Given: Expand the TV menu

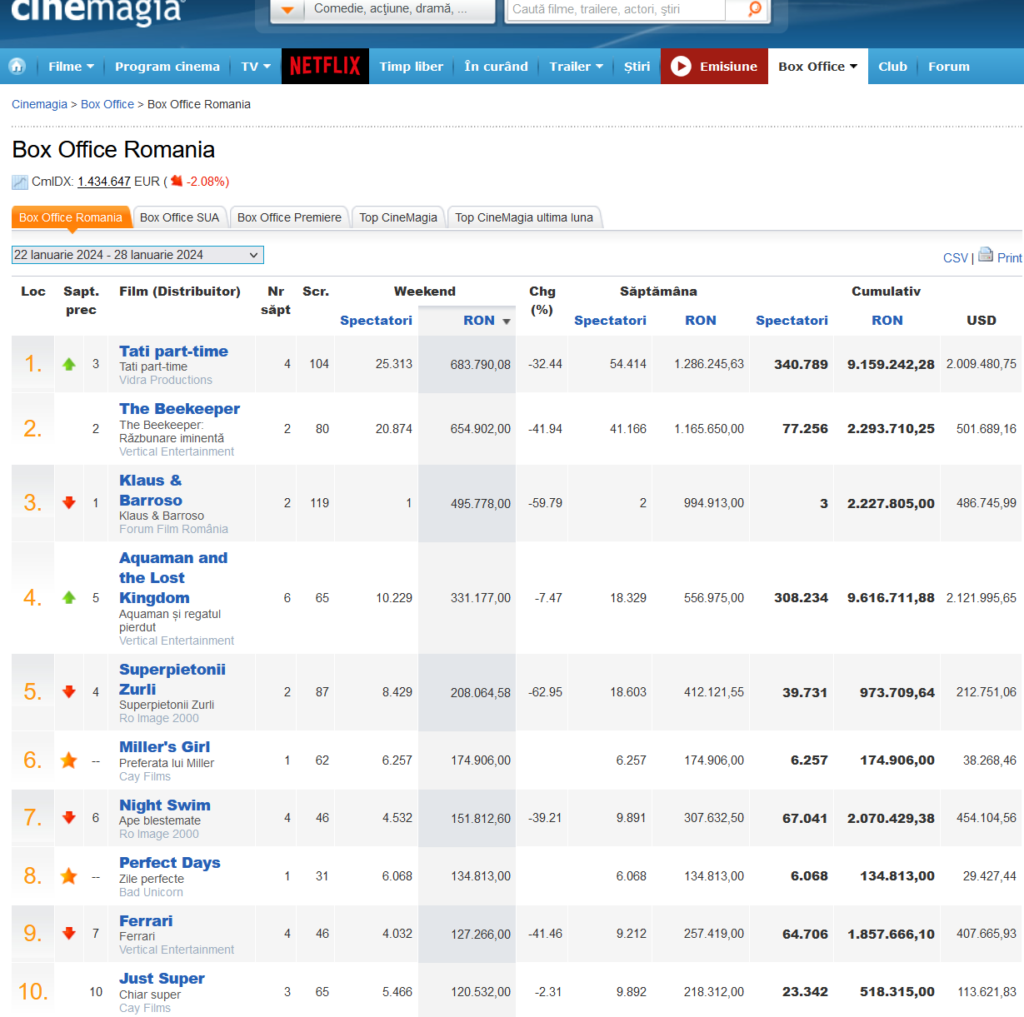Looking at the screenshot, I should [x=256, y=67].
